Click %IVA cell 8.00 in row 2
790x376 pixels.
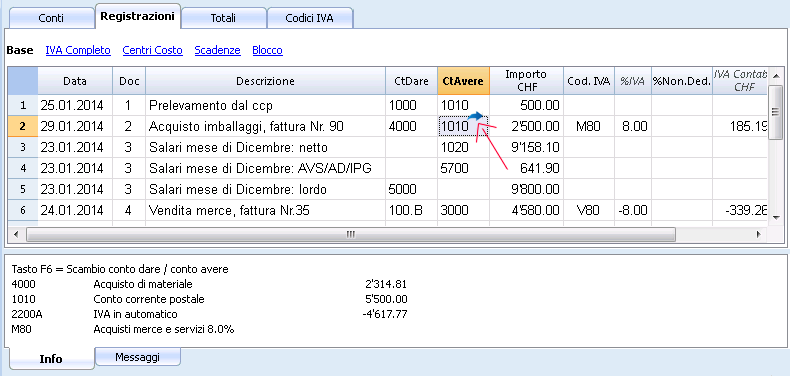pos(633,127)
